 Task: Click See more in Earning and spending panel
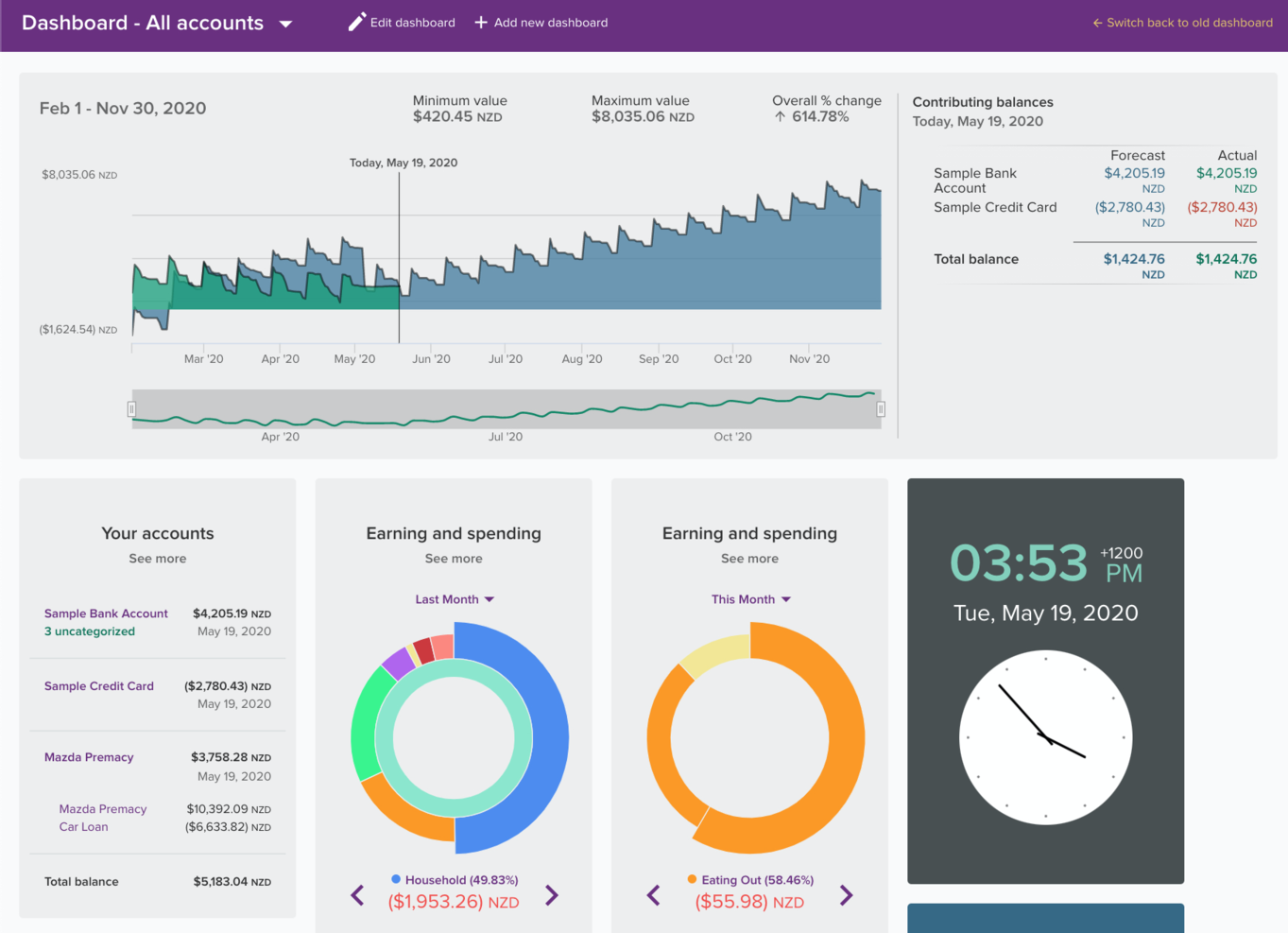tap(454, 558)
